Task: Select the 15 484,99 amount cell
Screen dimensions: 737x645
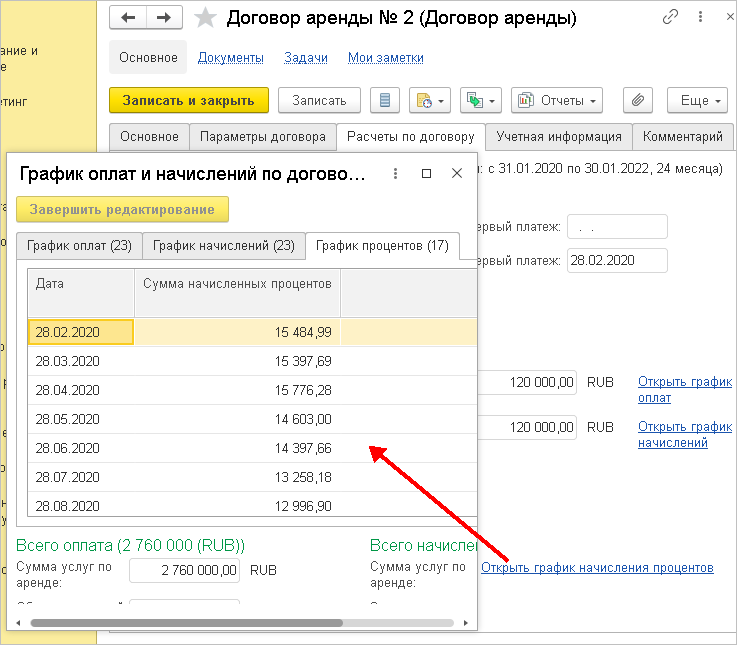Action: pyautogui.click(x=237, y=332)
